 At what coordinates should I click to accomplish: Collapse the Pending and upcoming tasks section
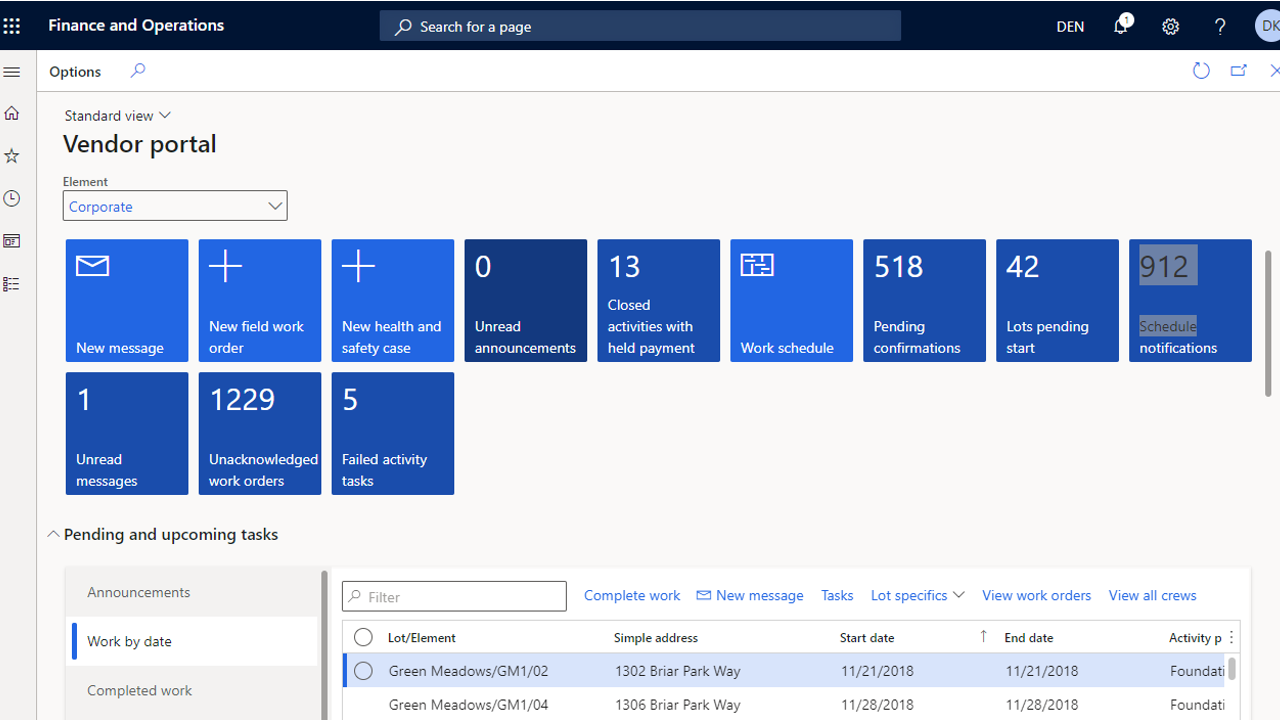coord(54,535)
